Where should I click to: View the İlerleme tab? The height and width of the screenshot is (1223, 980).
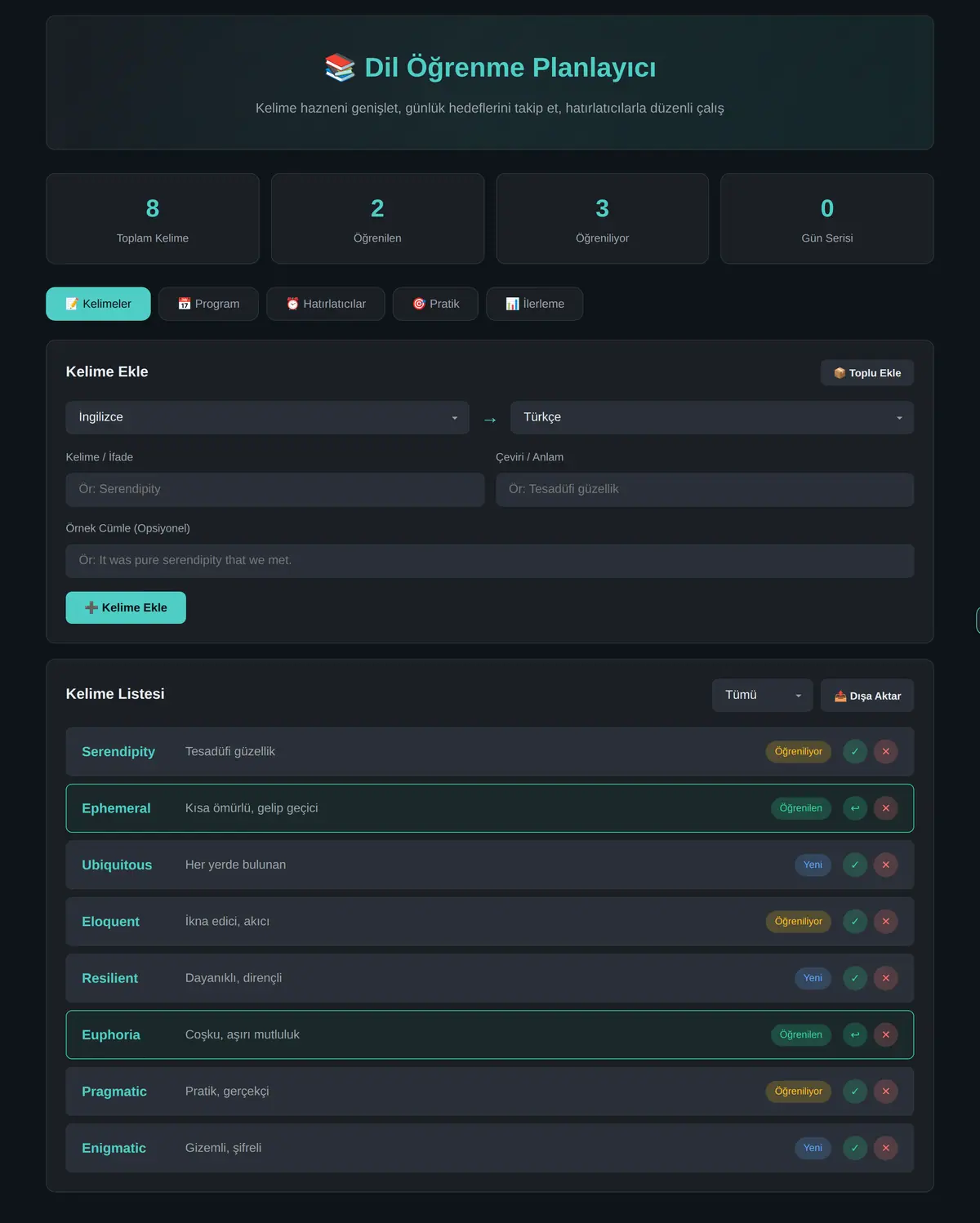click(x=534, y=304)
